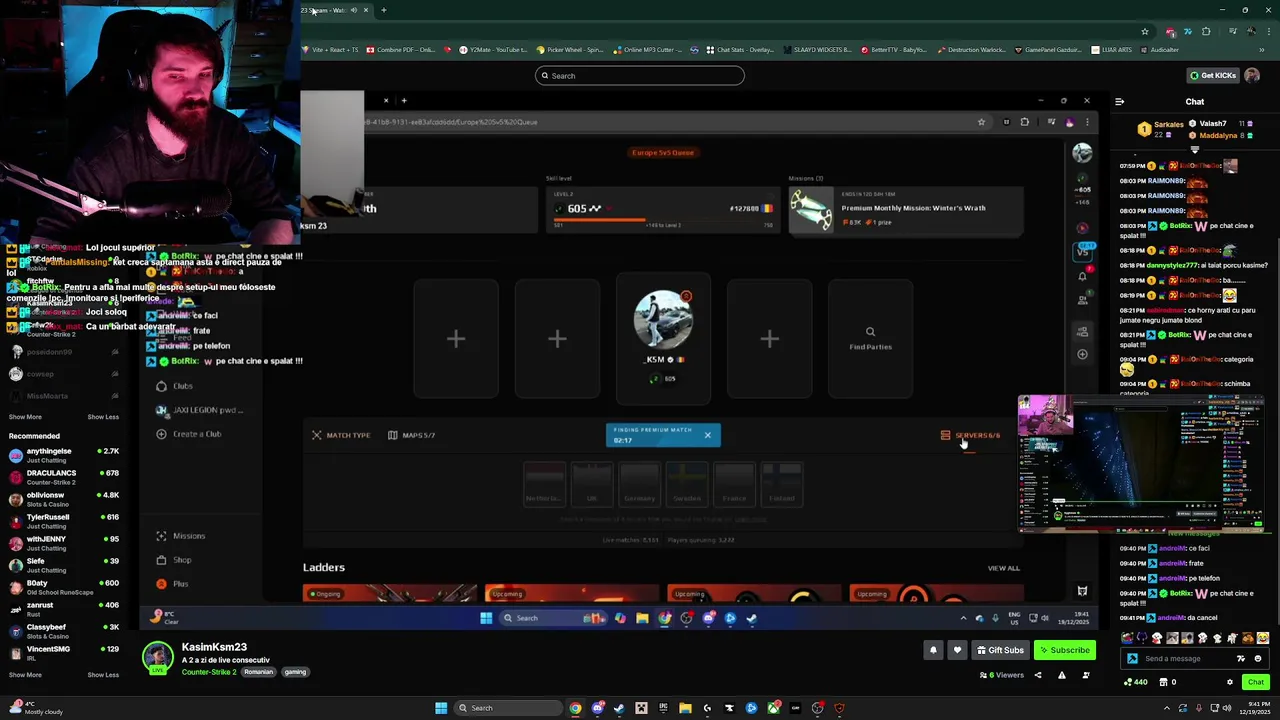
Task: Click Create a Club entry
Action: coord(189,434)
